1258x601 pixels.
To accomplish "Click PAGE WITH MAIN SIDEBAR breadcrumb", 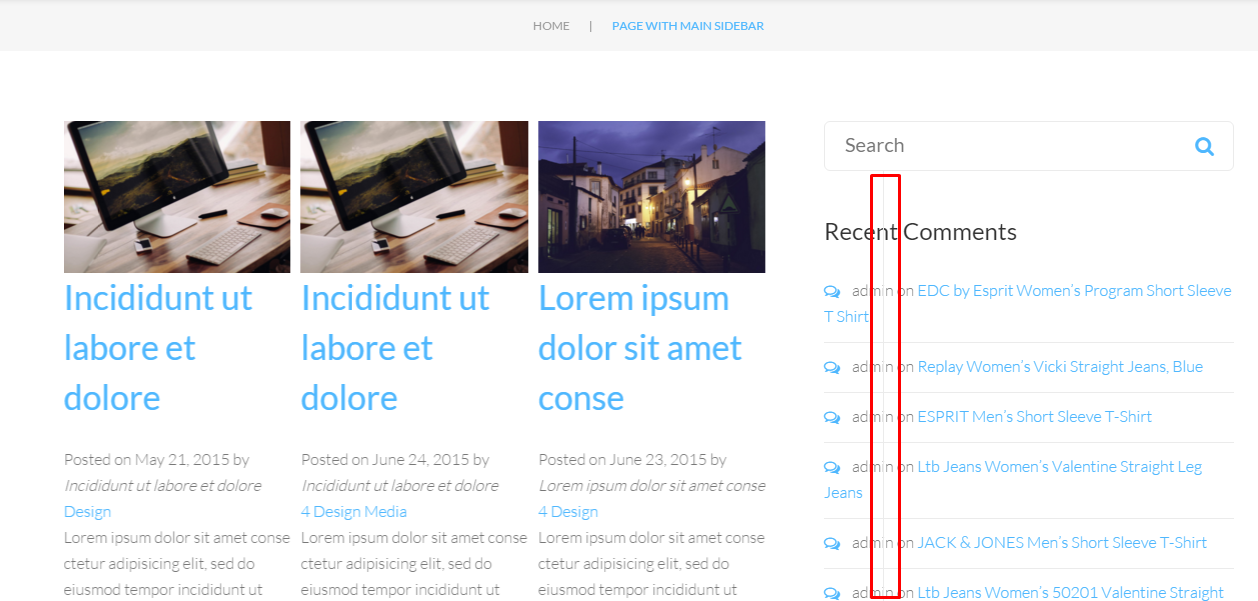I will pos(688,26).
